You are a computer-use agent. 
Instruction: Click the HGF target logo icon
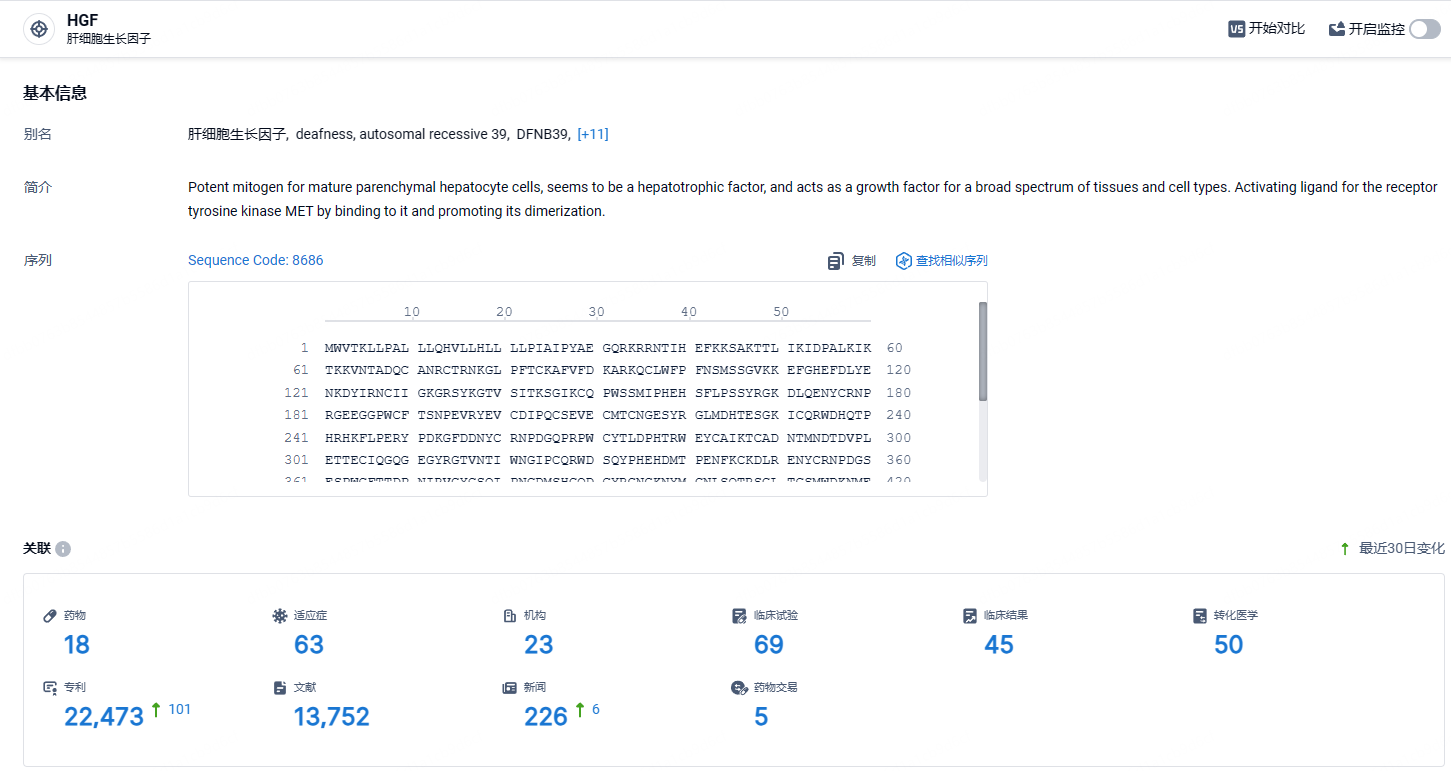pos(39,29)
